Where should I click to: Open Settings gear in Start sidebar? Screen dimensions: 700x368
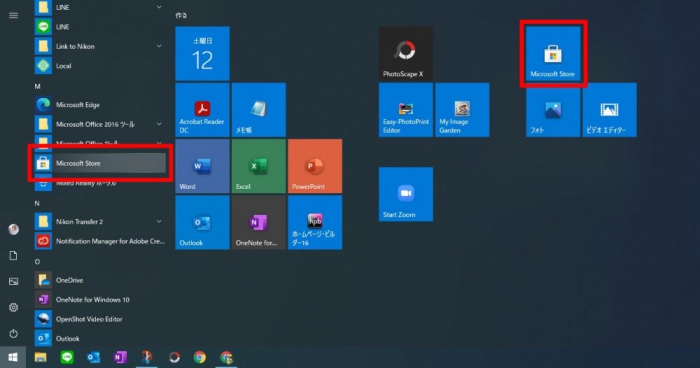[x=13, y=307]
